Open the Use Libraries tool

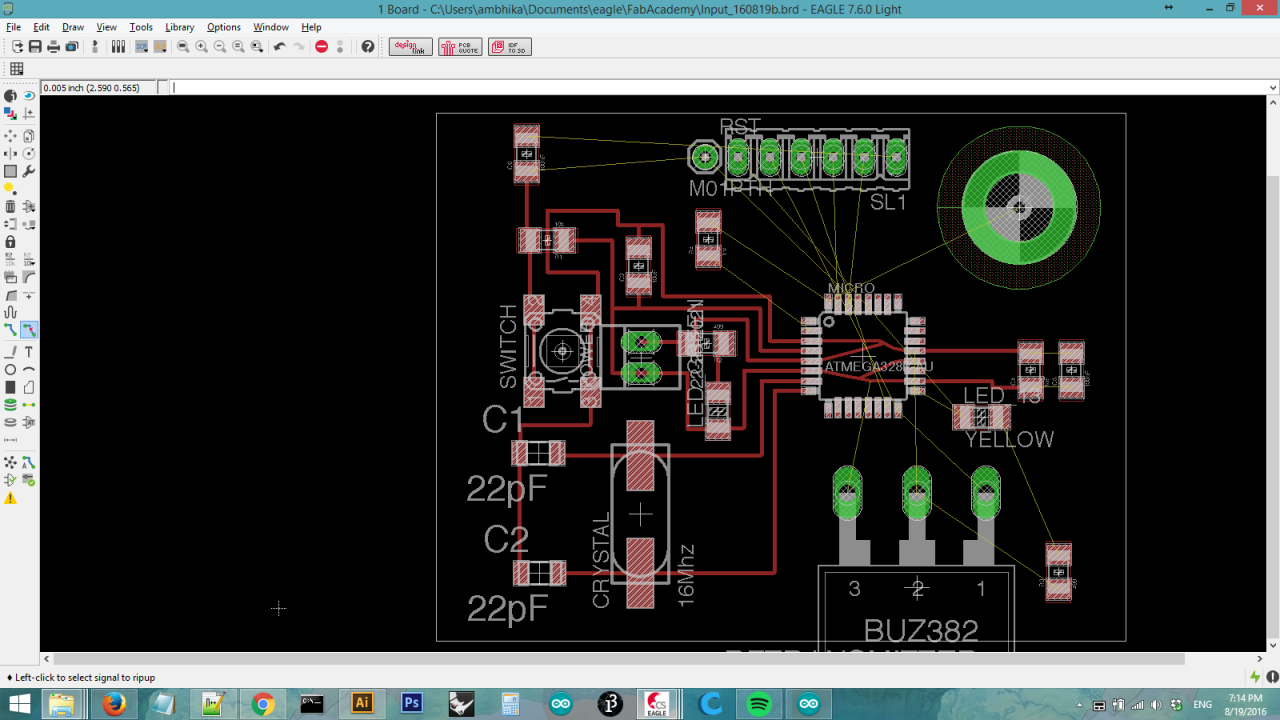[x=118, y=46]
